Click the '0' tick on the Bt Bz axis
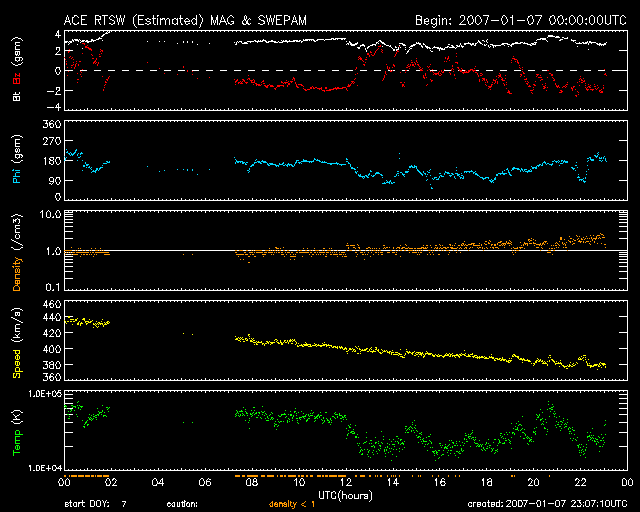The height and width of the screenshot is (512, 640). 58,70
